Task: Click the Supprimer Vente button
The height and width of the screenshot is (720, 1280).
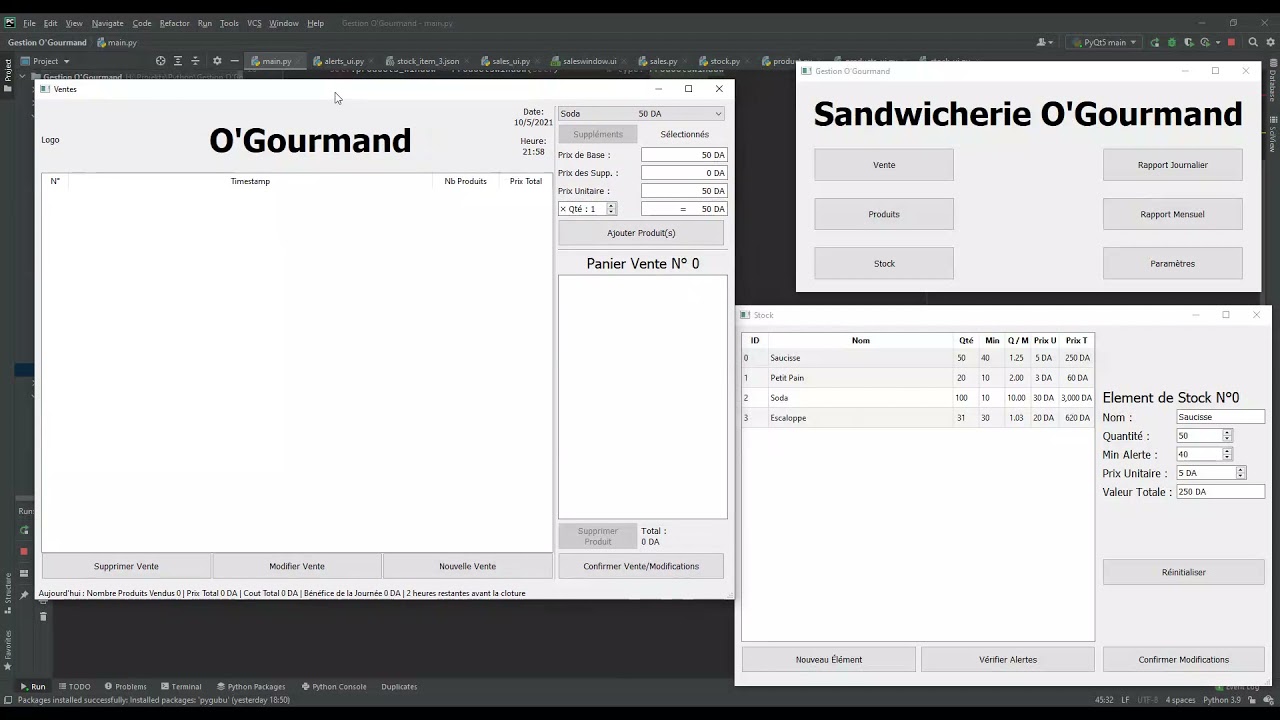Action: point(126,566)
